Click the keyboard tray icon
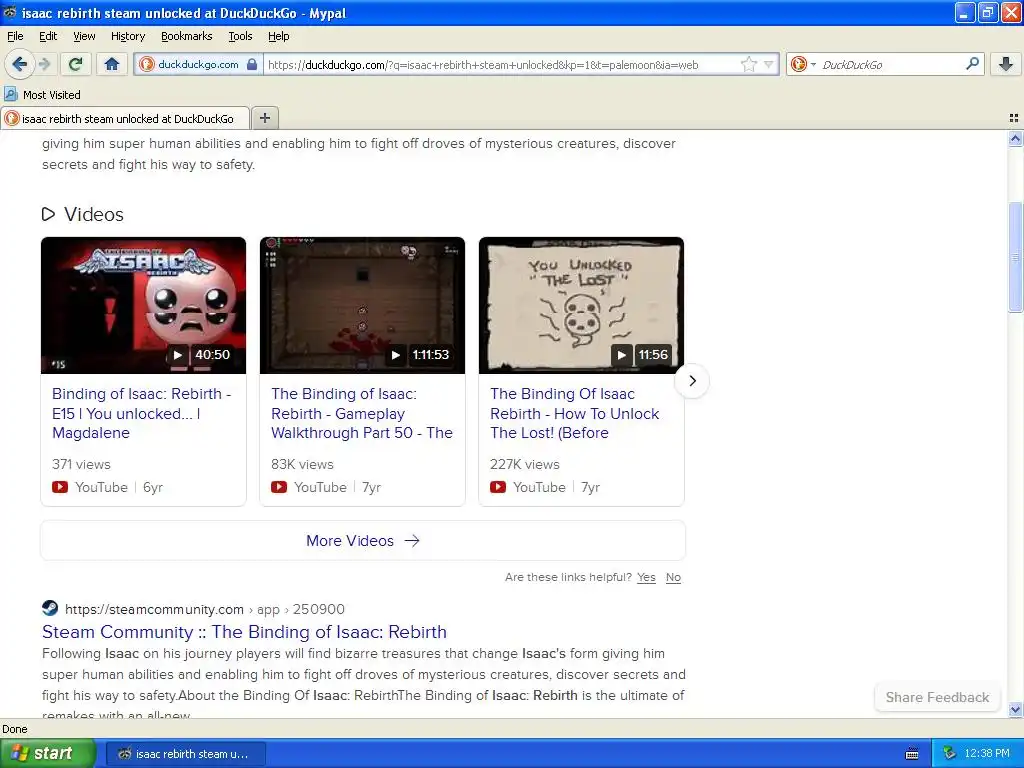This screenshot has width=1024, height=768. 912,754
